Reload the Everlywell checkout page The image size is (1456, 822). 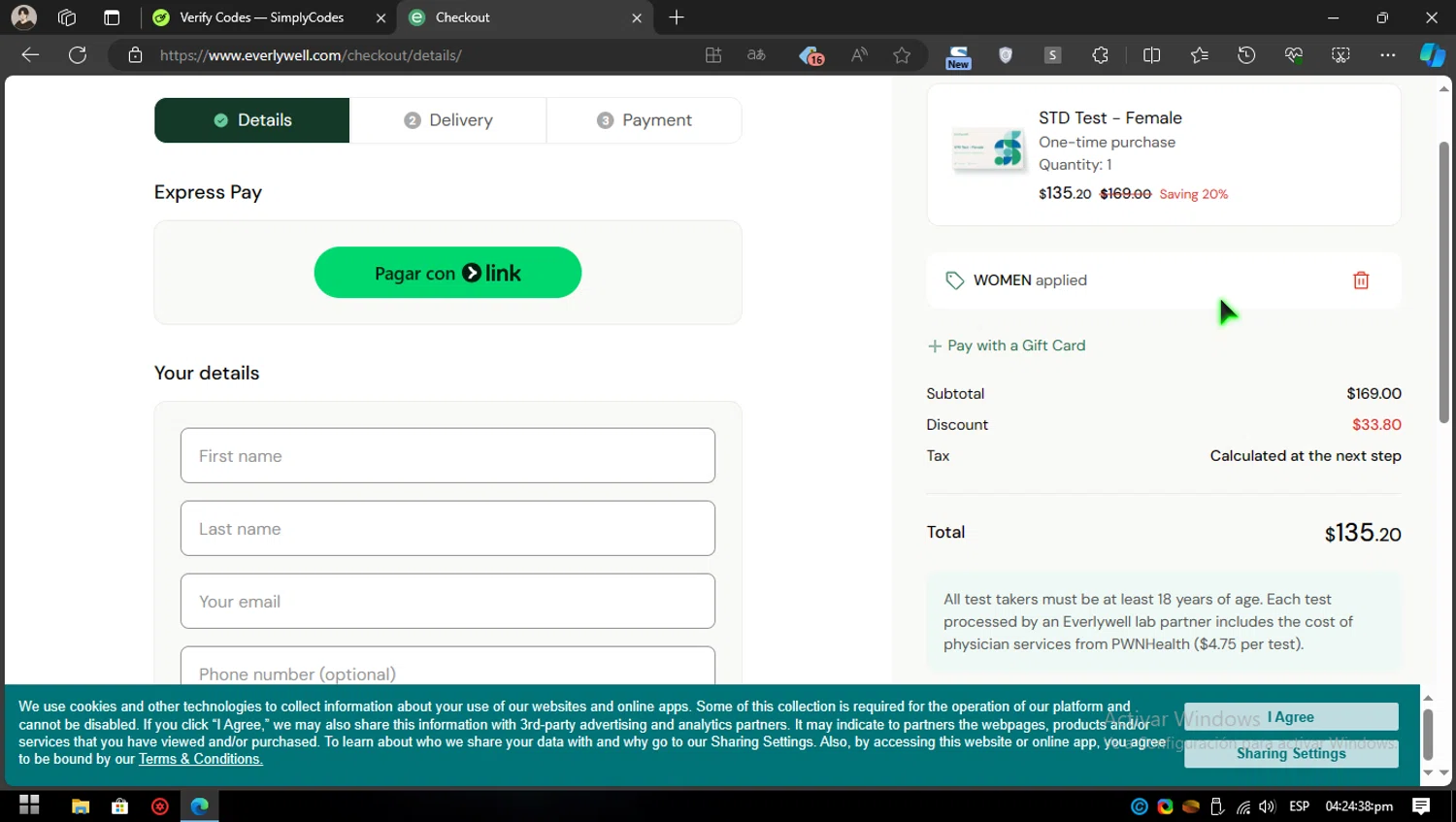[78, 55]
